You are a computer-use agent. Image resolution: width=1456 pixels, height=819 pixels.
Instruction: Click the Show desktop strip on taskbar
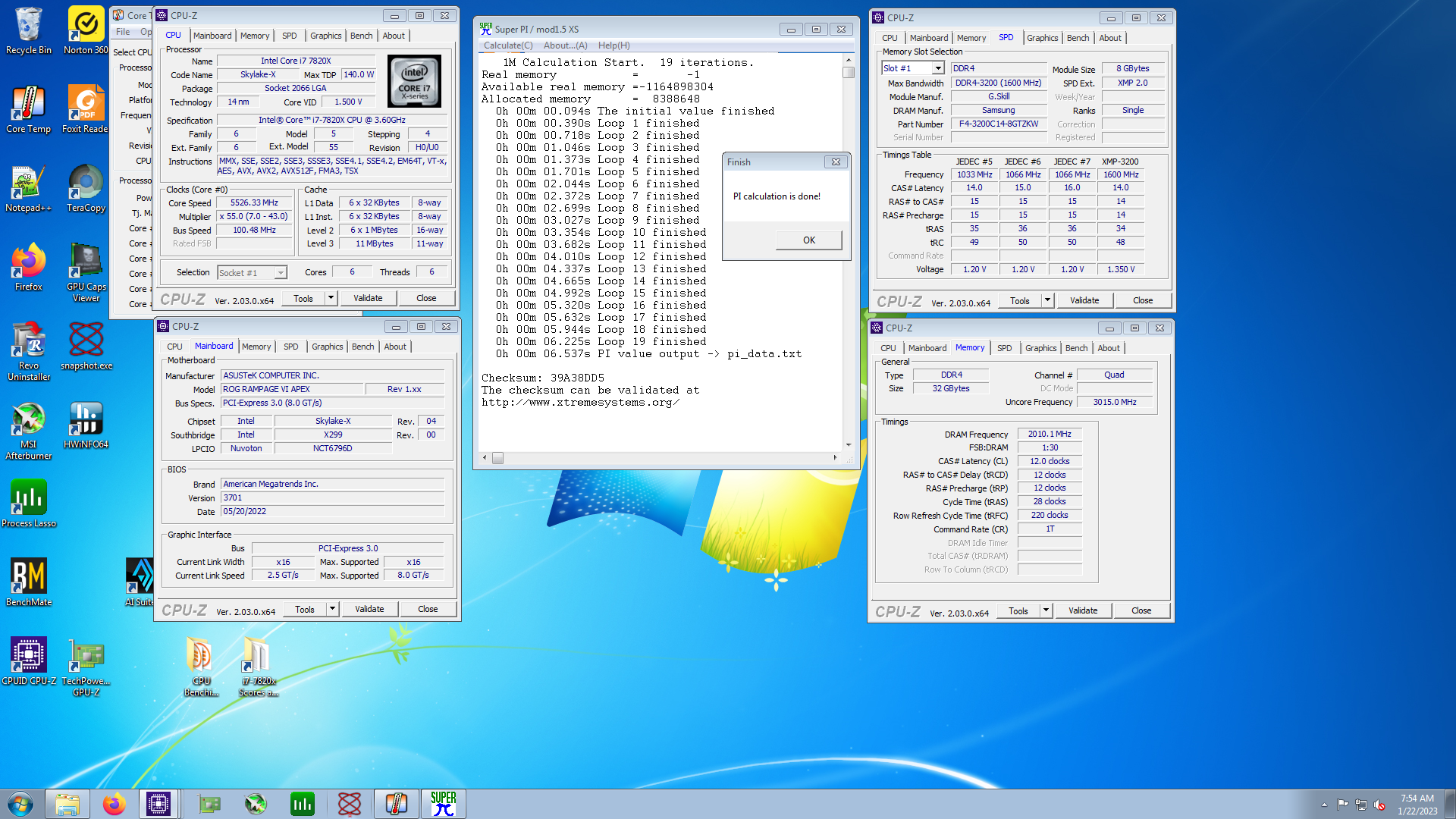click(1450, 804)
